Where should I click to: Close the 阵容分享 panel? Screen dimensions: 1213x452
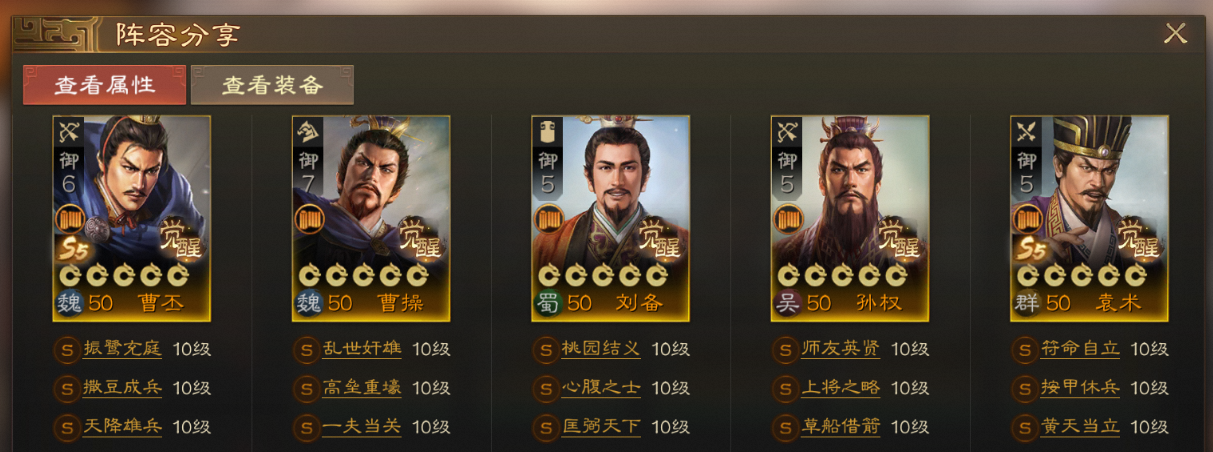pos(1175,34)
